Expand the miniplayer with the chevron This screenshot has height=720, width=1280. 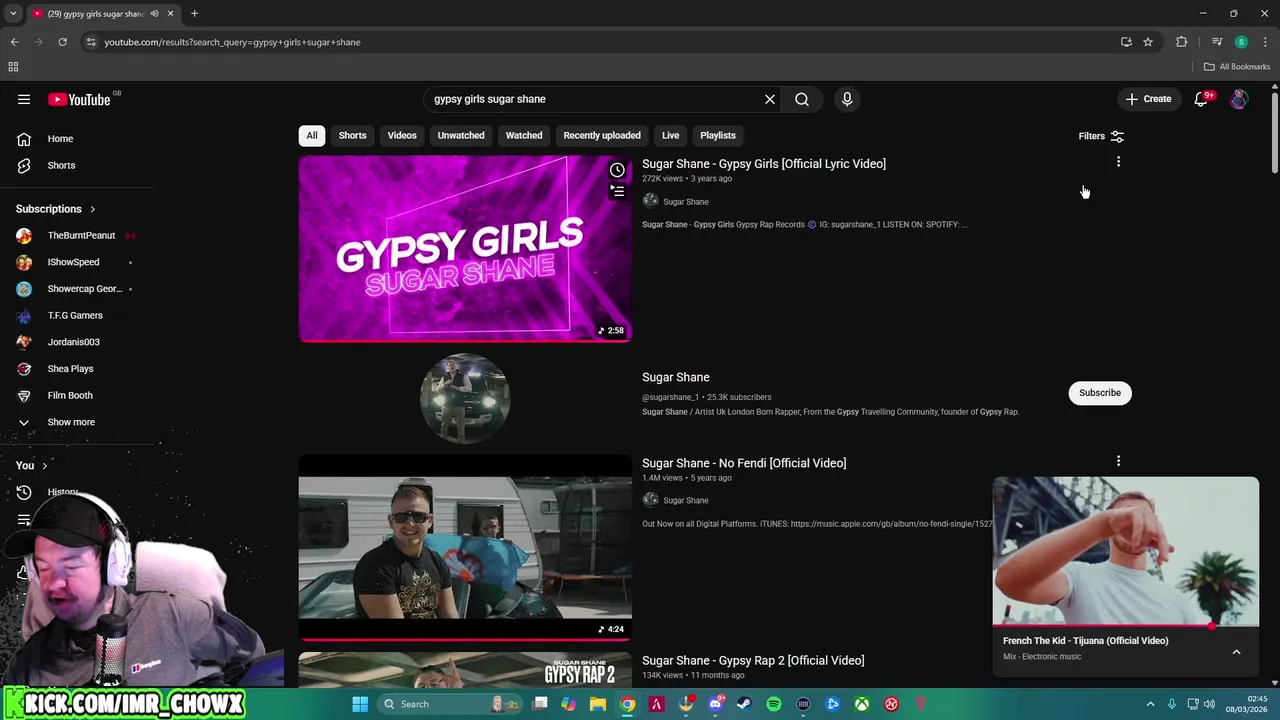pos(1236,652)
